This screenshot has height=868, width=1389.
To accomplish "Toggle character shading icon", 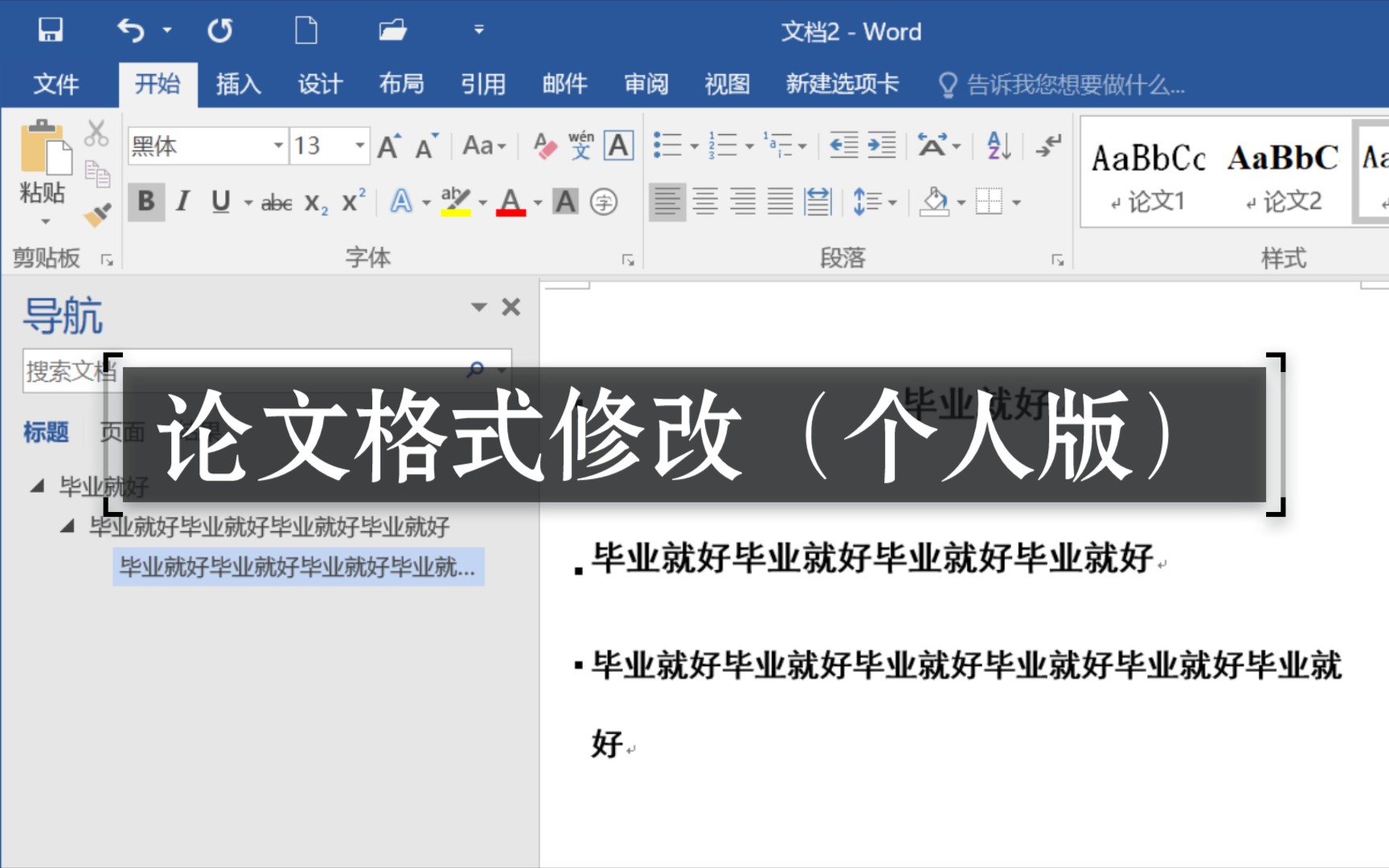I will [x=565, y=201].
